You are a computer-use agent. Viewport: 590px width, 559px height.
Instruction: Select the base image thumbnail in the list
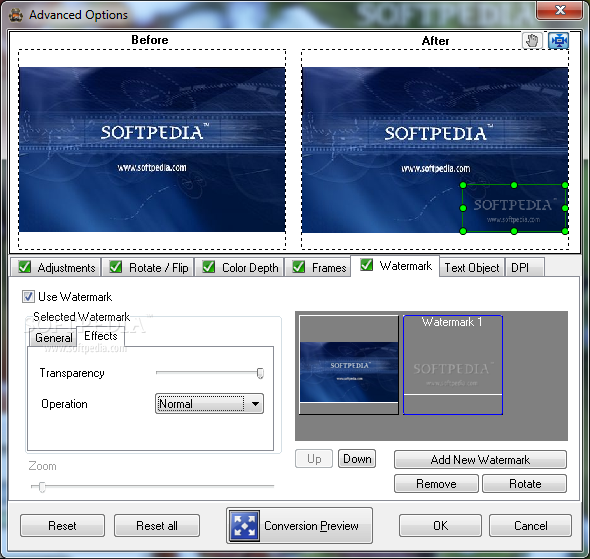pos(349,365)
